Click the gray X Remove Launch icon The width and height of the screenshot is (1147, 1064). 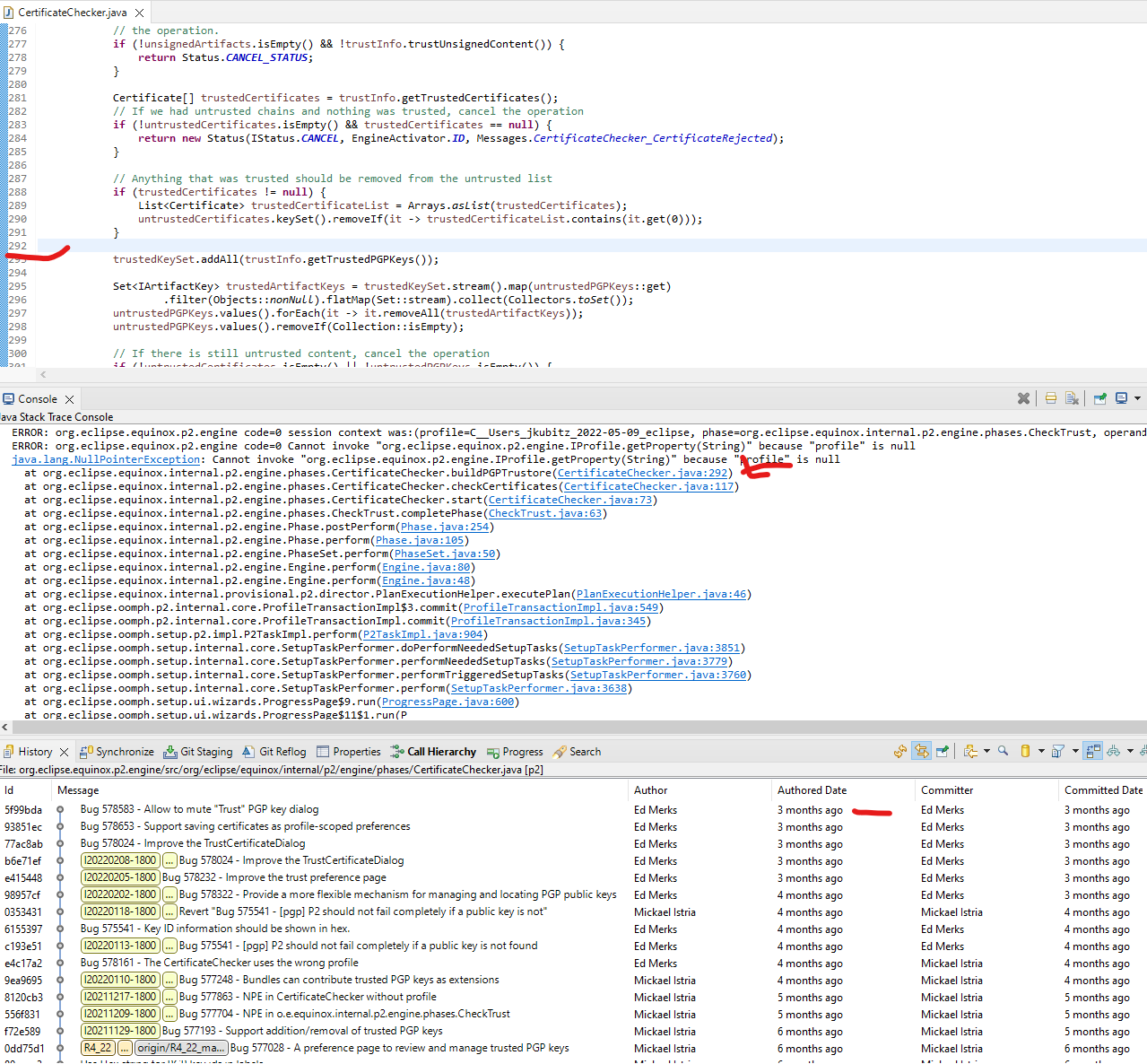pos(1023,398)
